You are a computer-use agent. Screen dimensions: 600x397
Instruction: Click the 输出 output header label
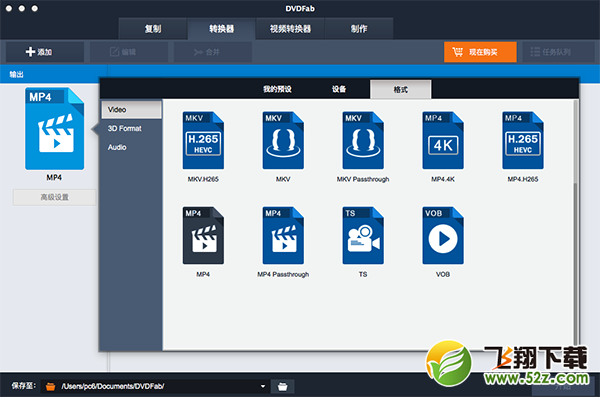coord(16,74)
